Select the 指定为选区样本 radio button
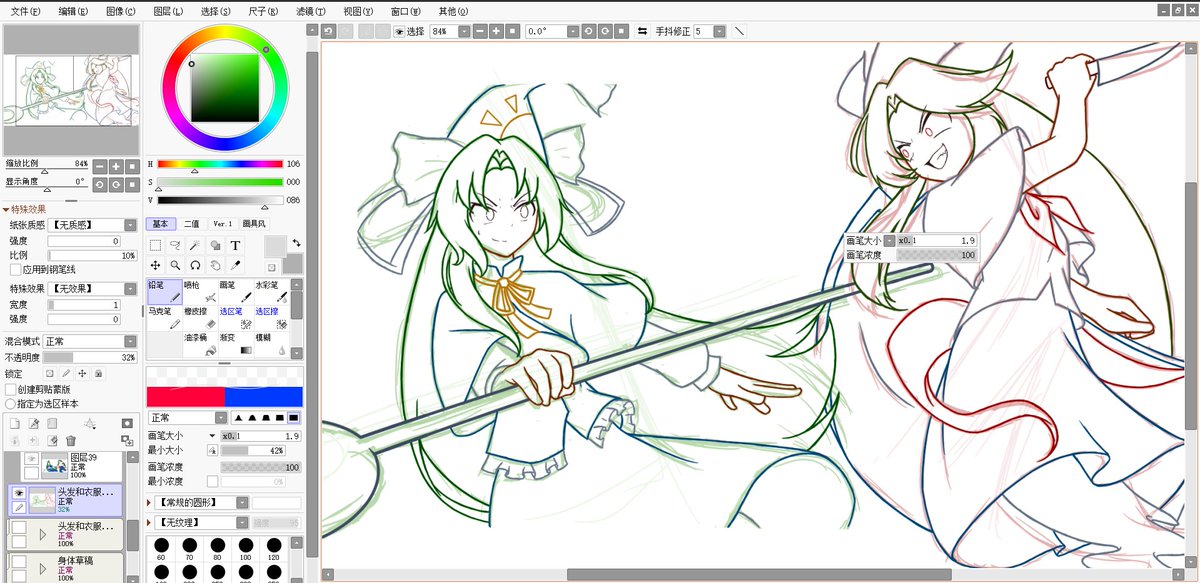1200x583 pixels. point(11,403)
